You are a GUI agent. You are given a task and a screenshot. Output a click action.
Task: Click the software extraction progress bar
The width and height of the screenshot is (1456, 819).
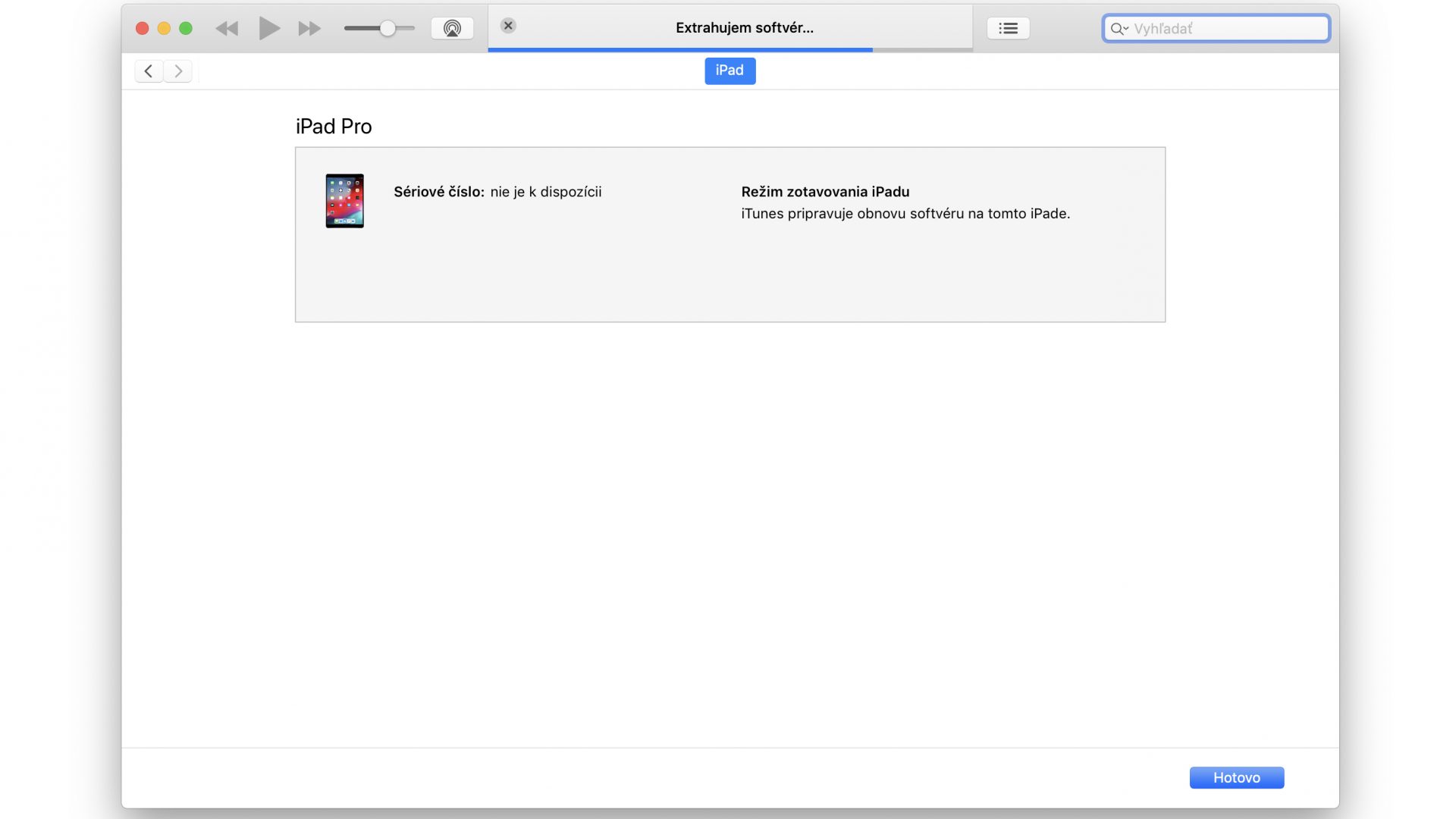[x=730, y=50]
